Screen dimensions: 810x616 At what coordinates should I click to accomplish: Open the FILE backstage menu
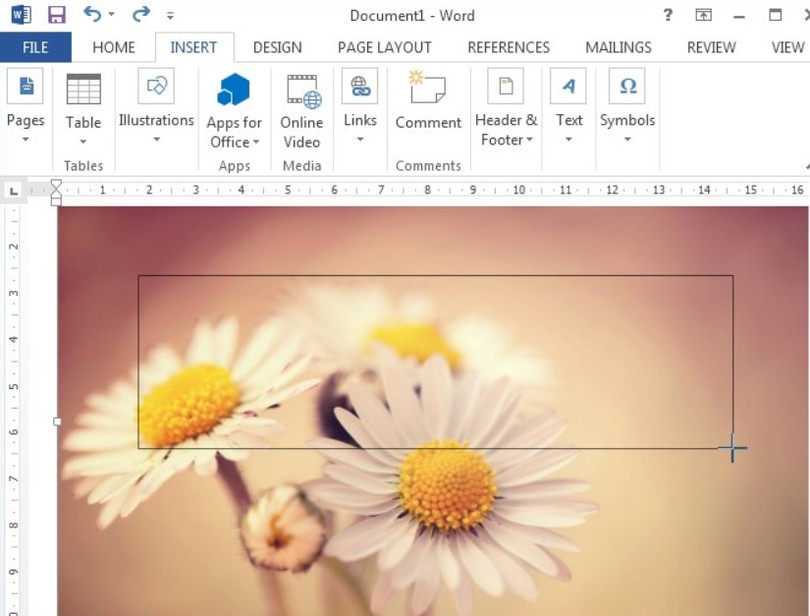35,47
